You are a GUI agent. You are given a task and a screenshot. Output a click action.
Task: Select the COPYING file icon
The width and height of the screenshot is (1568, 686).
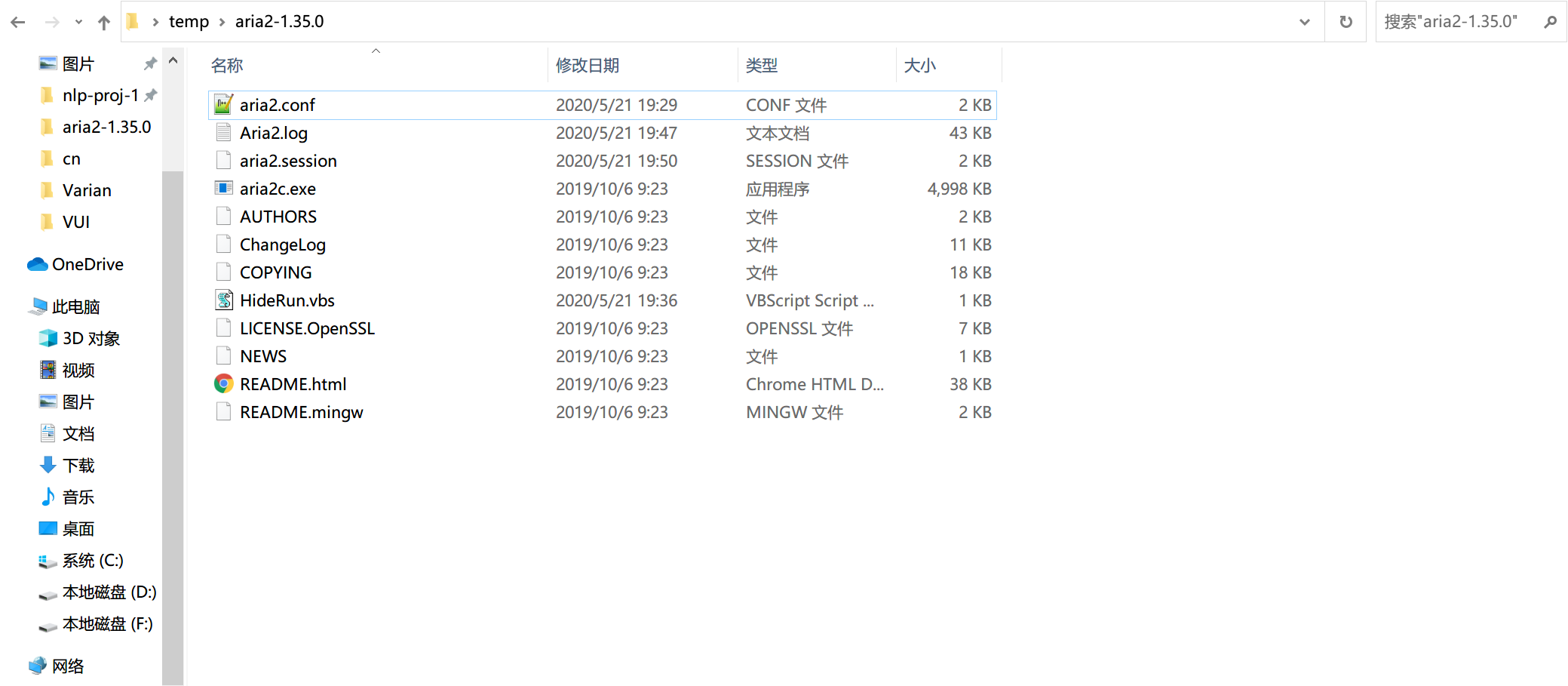point(223,272)
